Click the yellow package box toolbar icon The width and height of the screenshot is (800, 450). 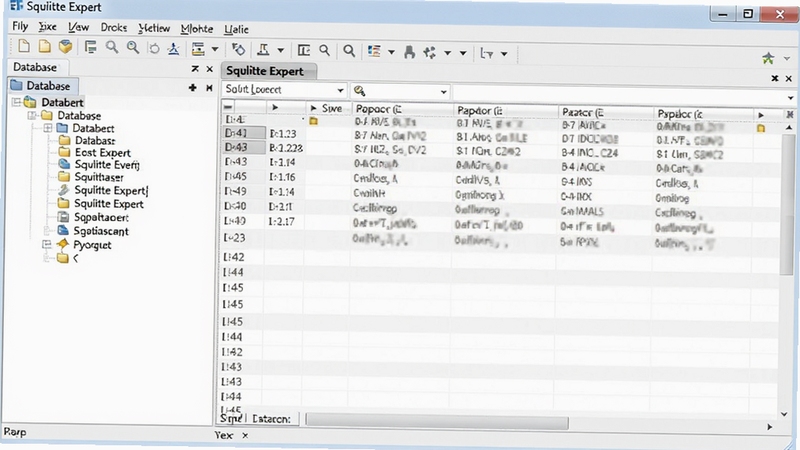click(x=65, y=47)
